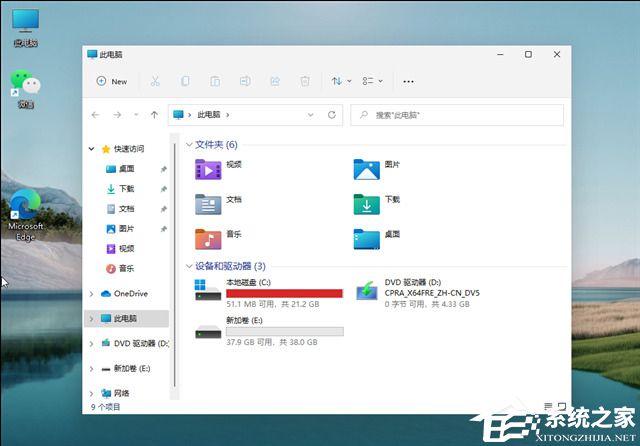Image resolution: width=640 pixels, height=446 pixels.
Task: Click the search box for 此电脑
Action: pos(455,115)
